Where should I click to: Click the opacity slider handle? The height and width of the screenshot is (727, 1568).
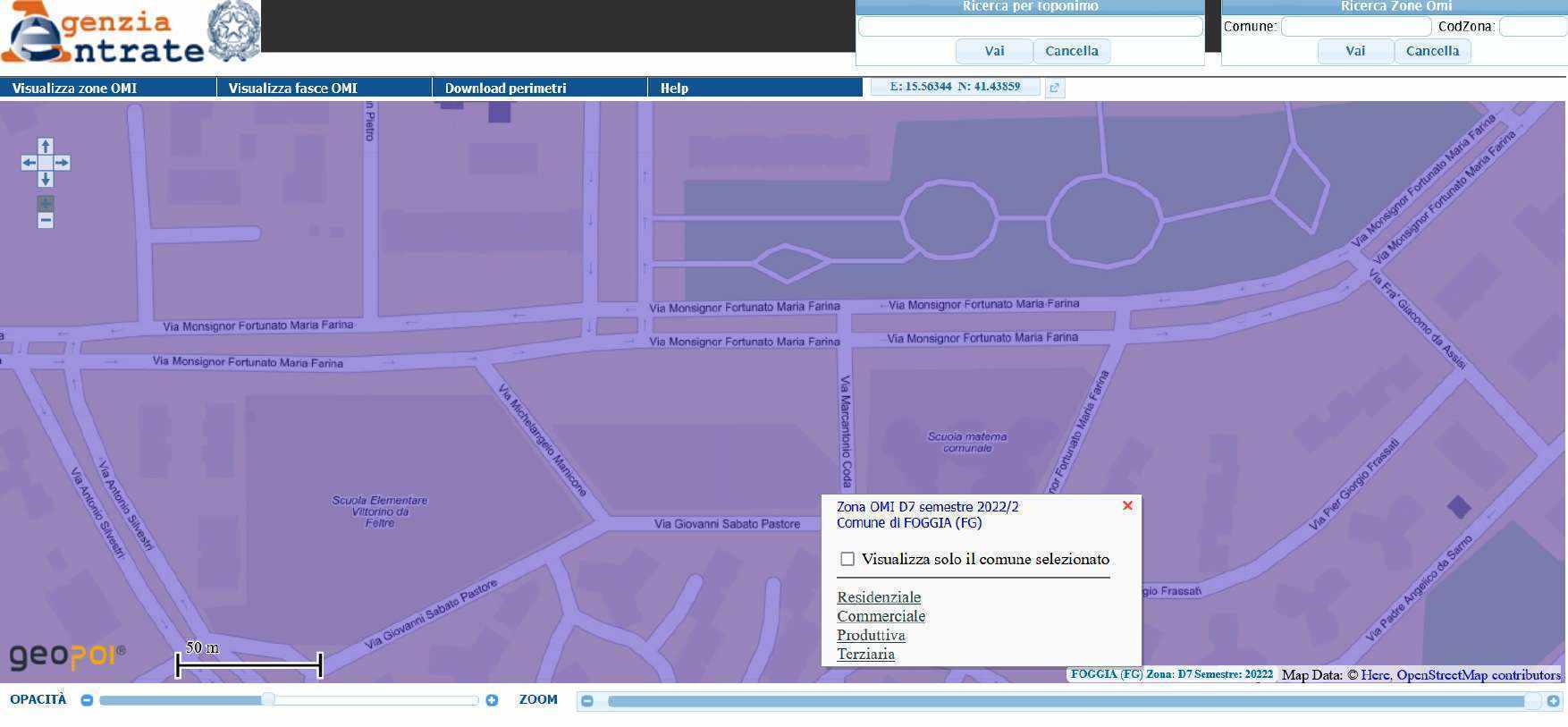(267, 700)
